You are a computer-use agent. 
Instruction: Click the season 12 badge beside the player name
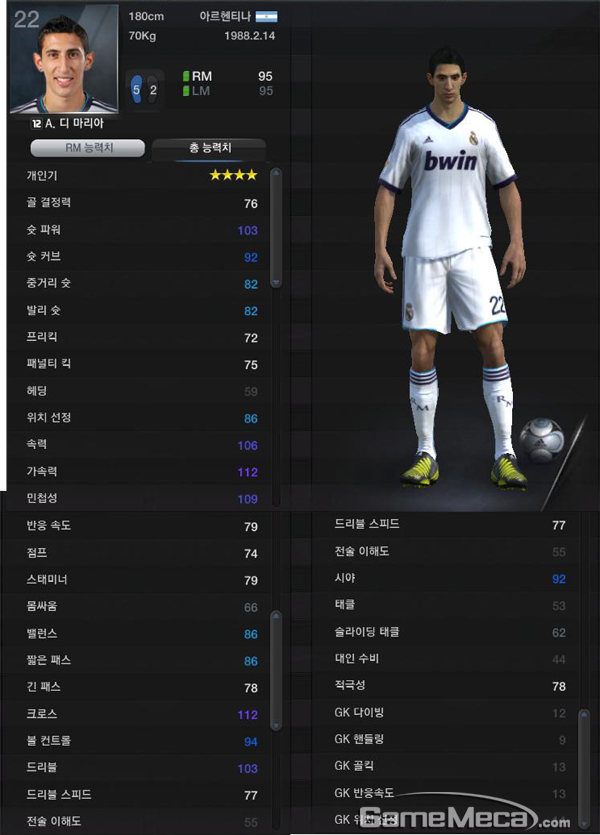[36, 124]
